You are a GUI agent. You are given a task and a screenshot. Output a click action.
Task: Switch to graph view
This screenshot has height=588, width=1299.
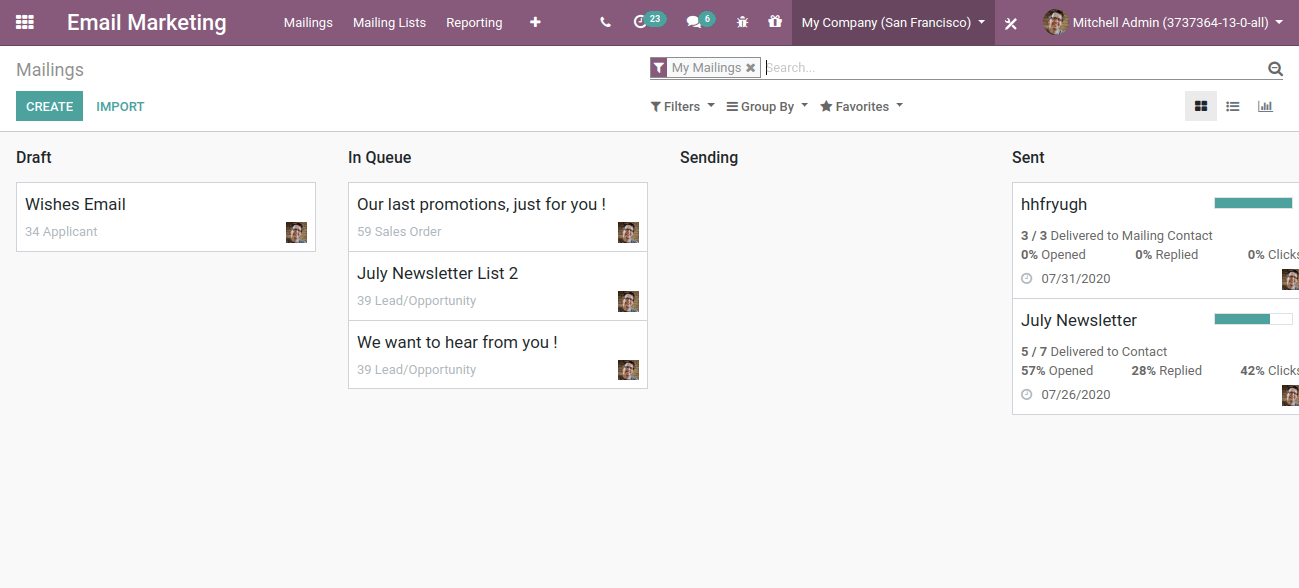(x=1265, y=106)
